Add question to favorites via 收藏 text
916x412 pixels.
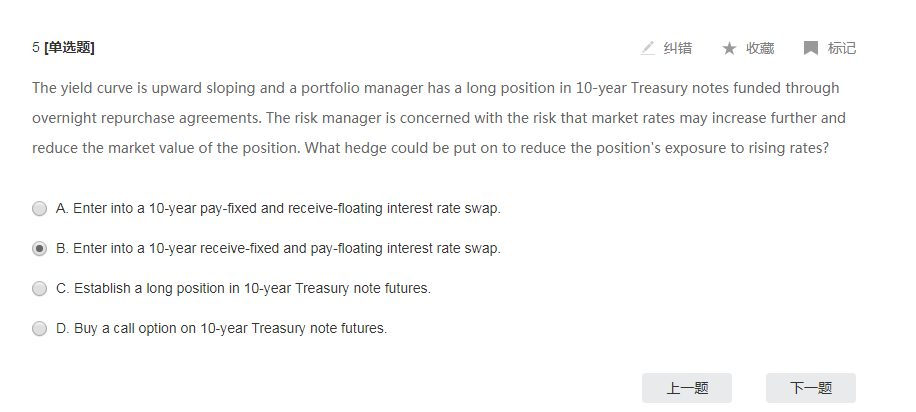(760, 48)
